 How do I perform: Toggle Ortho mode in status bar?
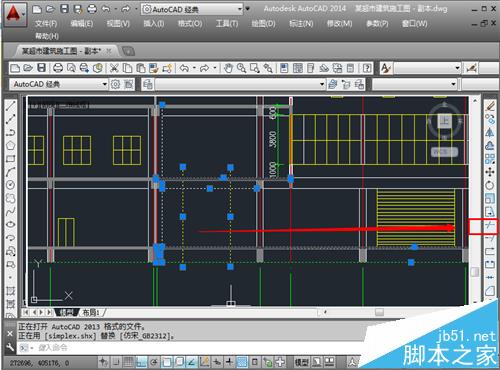(141, 361)
